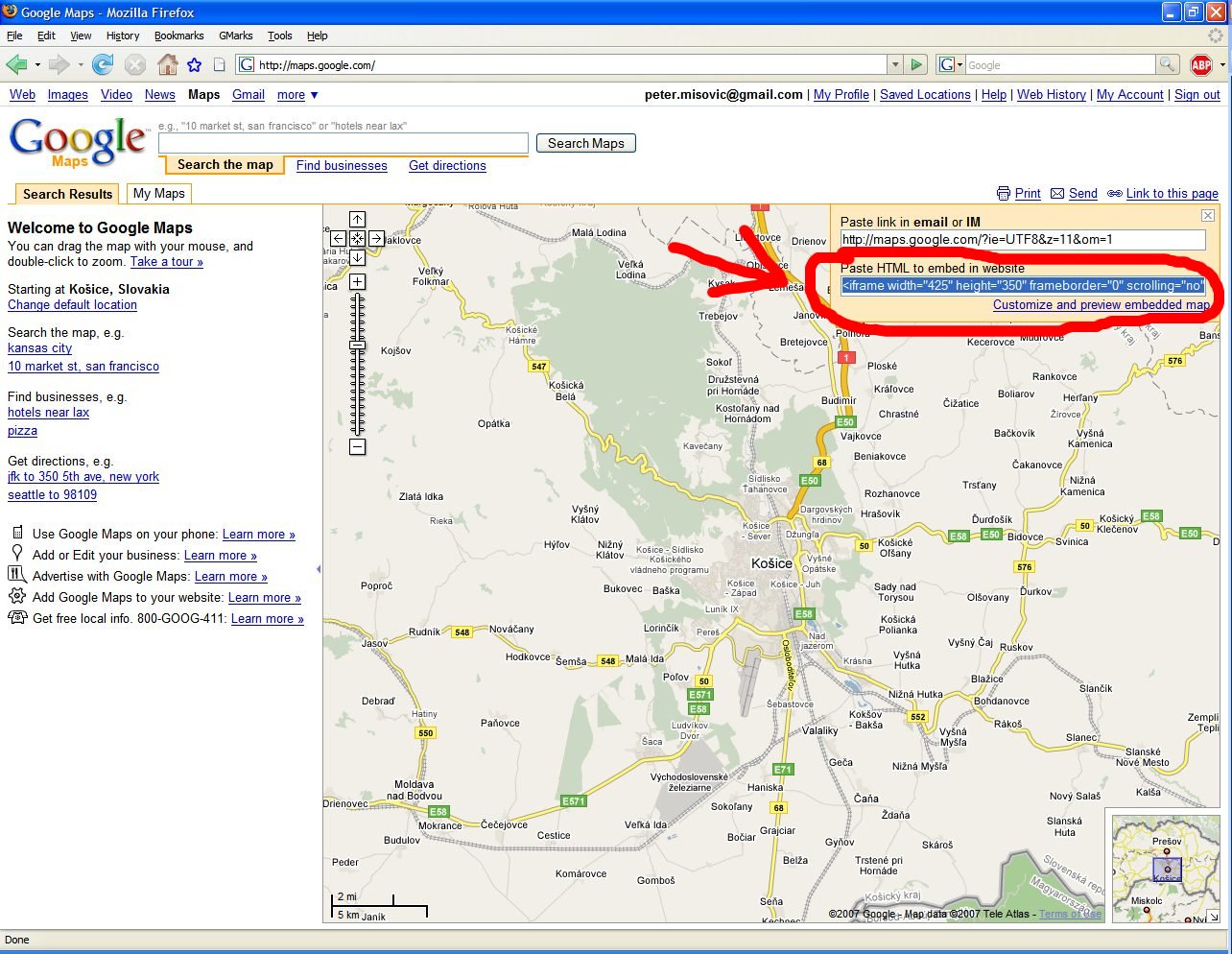Click the Adblock Plus ABP icon
The image size is (1232, 954).
[1200, 64]
